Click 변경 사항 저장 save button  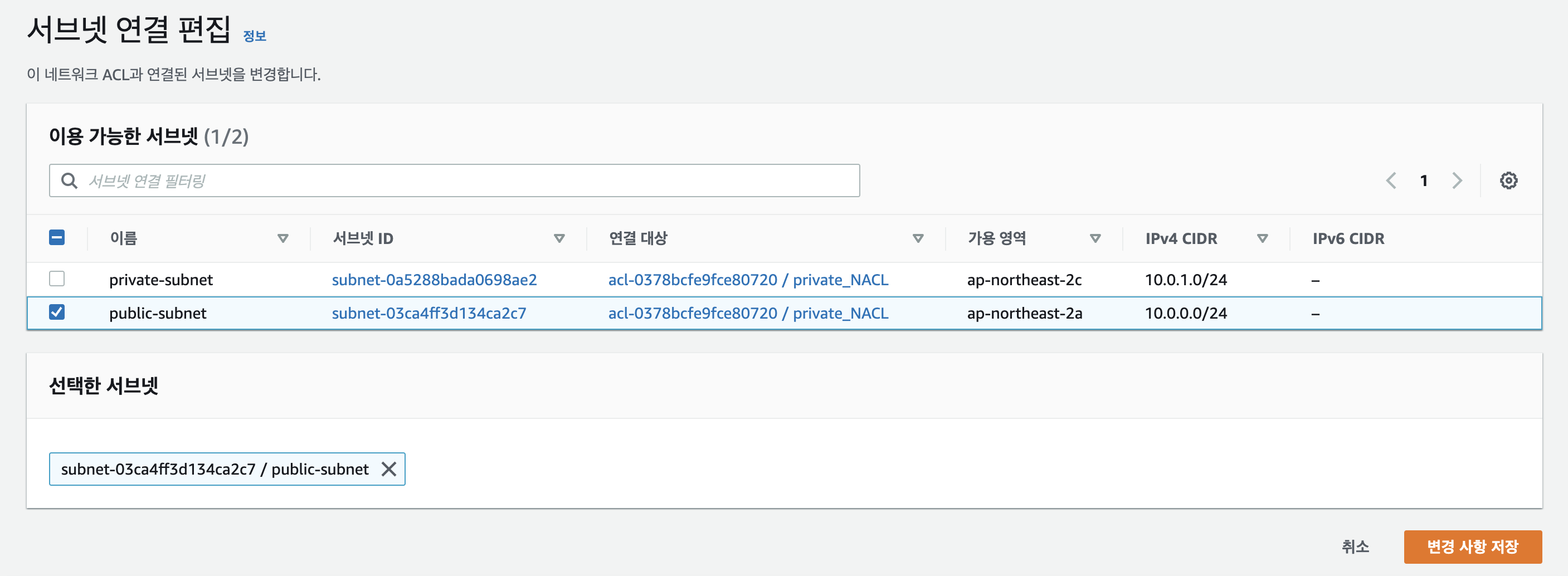(x=1472, y=547)
